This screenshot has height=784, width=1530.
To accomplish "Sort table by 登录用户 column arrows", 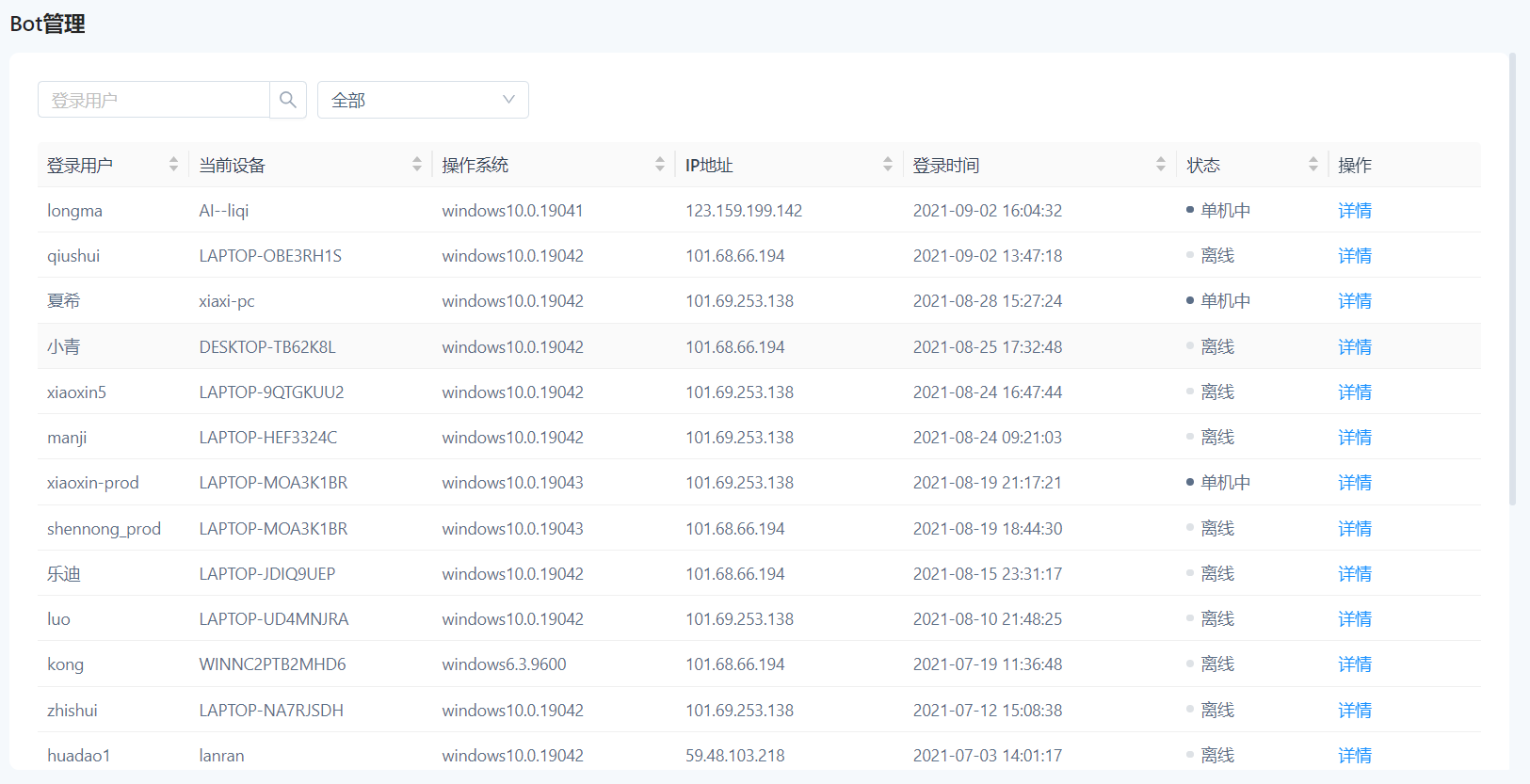I will point(173,165).
